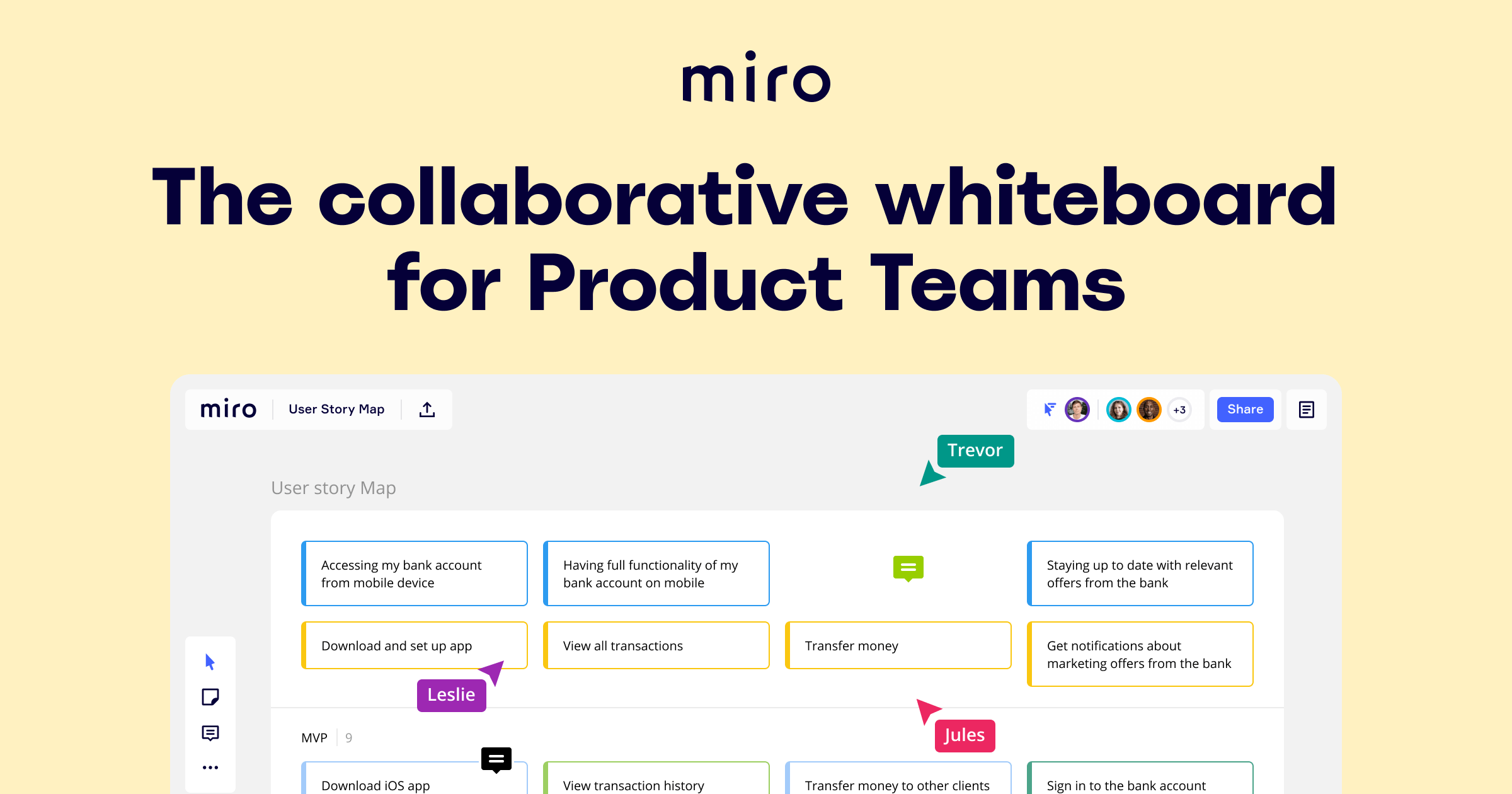1512x794 pixels.
Task: Click the orange-ringed user avatar
Action: pyautogui.click(x=1149, y=410)
